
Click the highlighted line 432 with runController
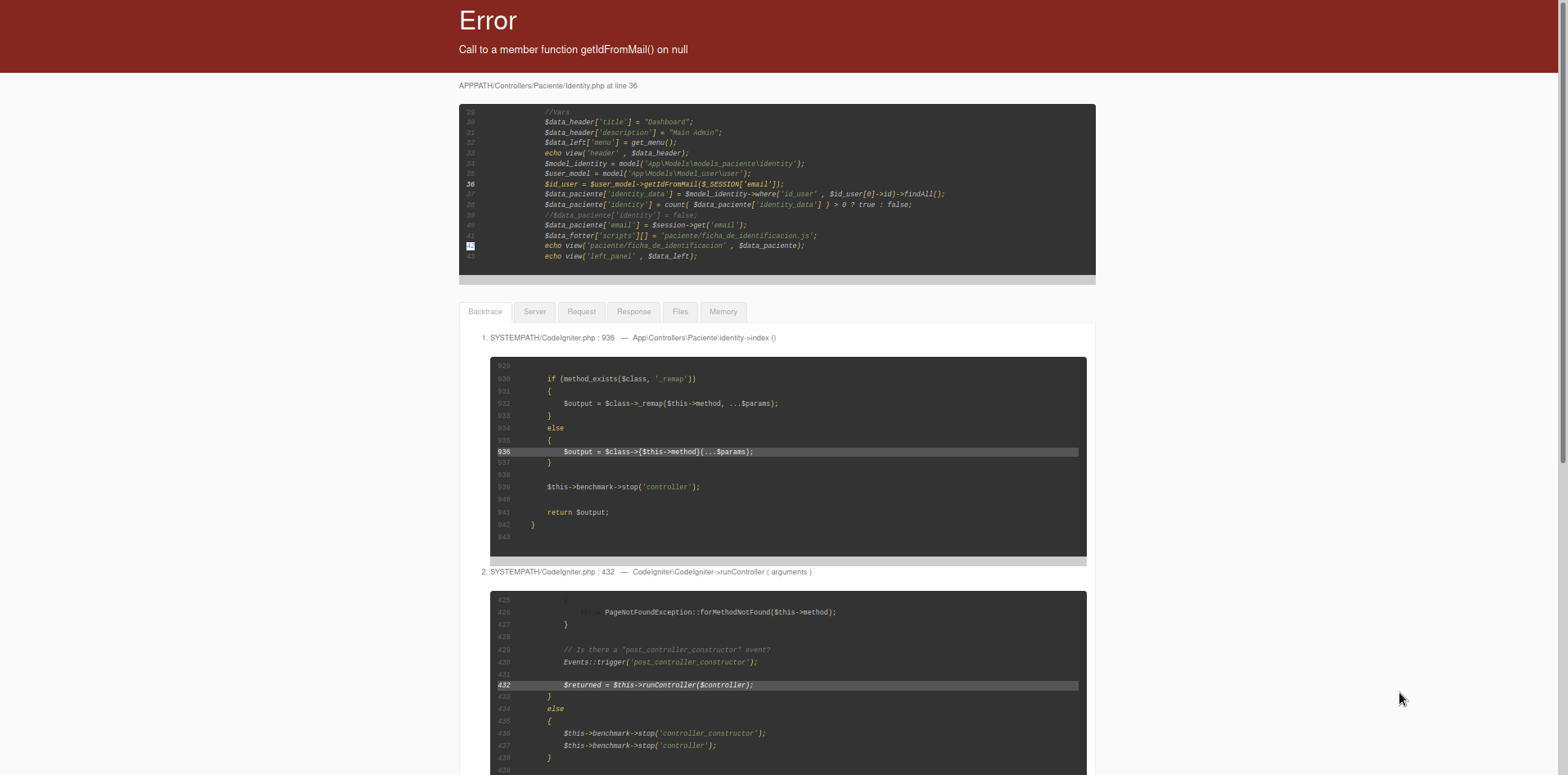tap(658, 685)
